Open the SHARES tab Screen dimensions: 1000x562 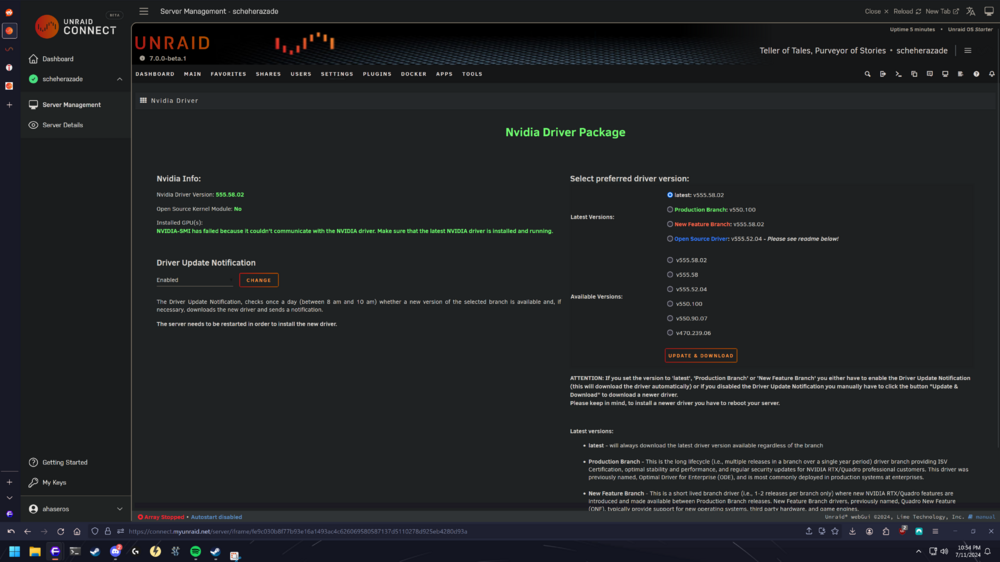tap(268, 74)
